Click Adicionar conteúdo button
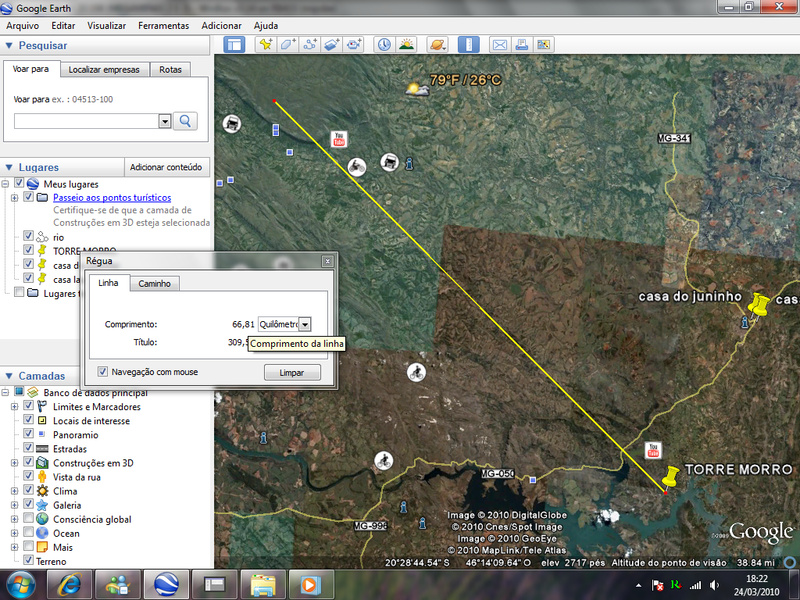The height and width of the screenshot is (600, 800). (166, 167)
